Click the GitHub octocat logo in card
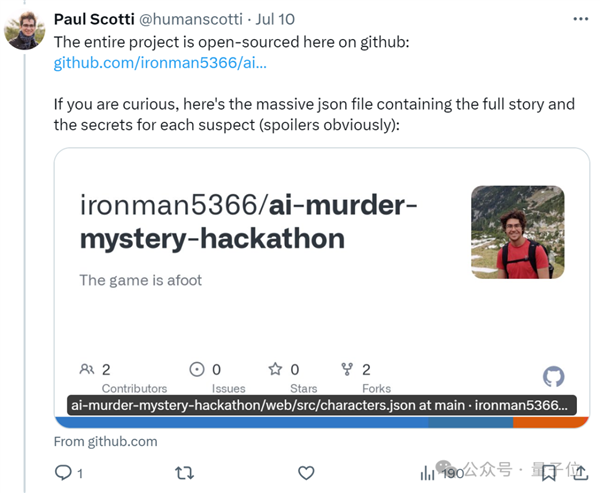Viewport: 600px width, 493px height. (553, 377)
